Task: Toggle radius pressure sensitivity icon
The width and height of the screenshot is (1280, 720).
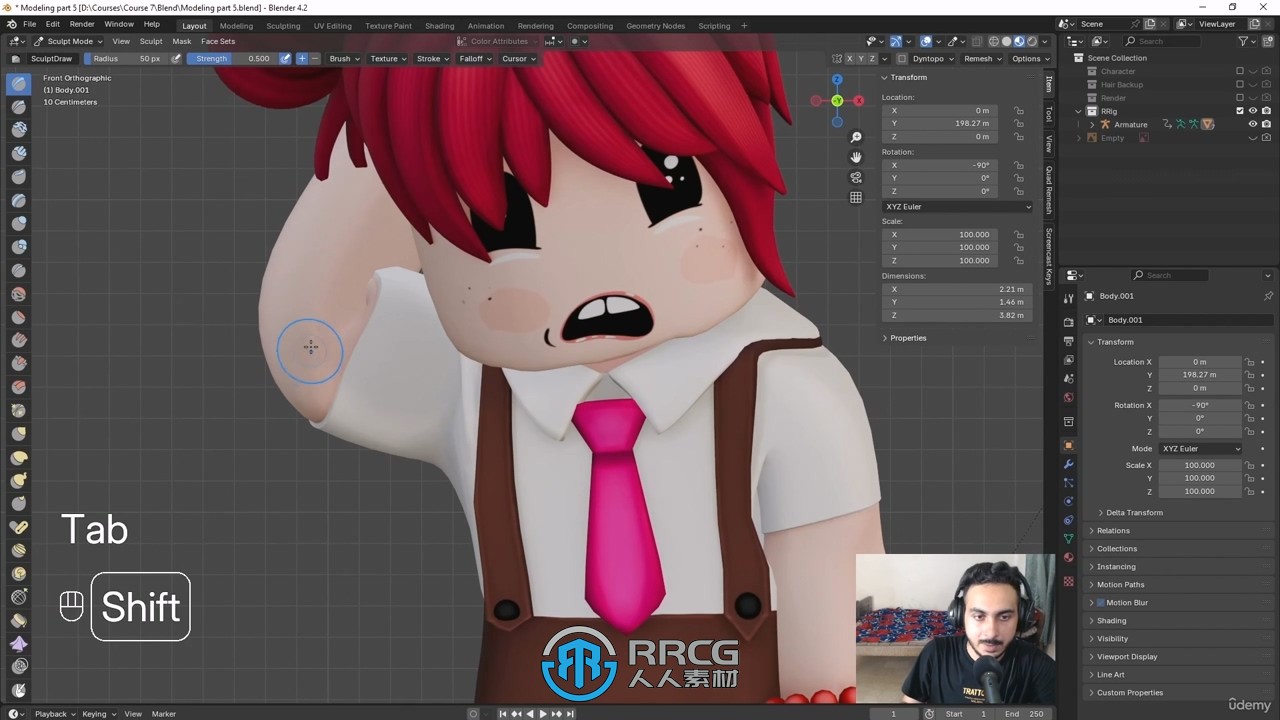Action: [x=176, y=58]
